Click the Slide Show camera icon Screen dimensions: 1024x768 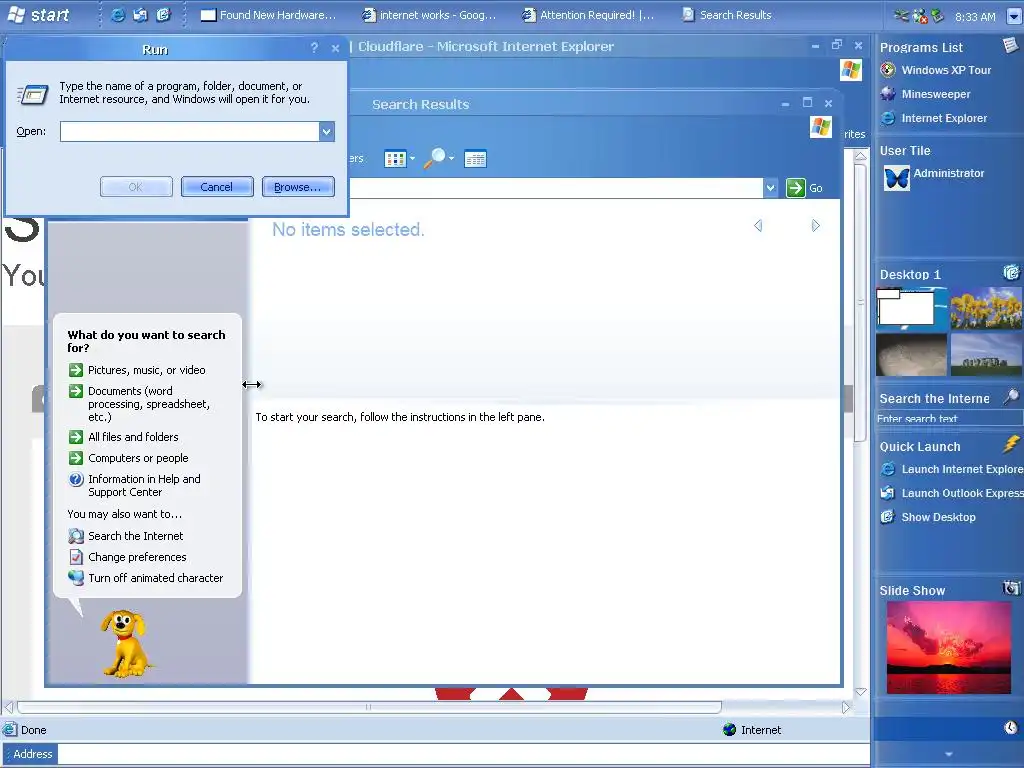click(1011, 588)
